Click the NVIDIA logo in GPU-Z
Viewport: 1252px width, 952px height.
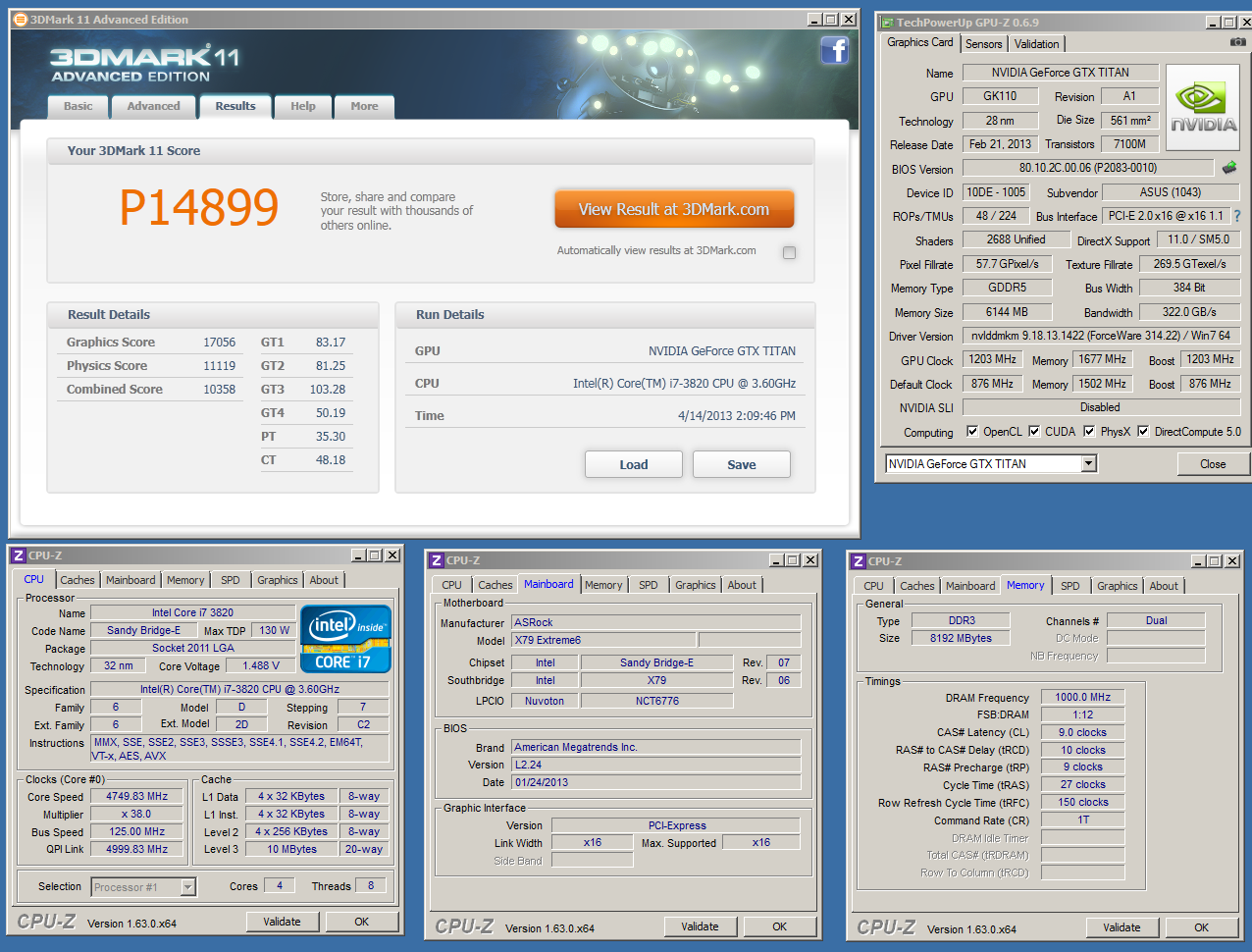point(1204,108)
